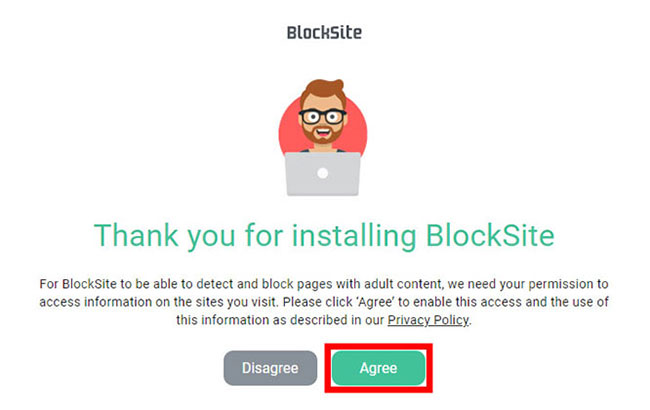Viewport: 650px width, 410px height.
Task: Click the man's ginger beard
Action: 323,134
